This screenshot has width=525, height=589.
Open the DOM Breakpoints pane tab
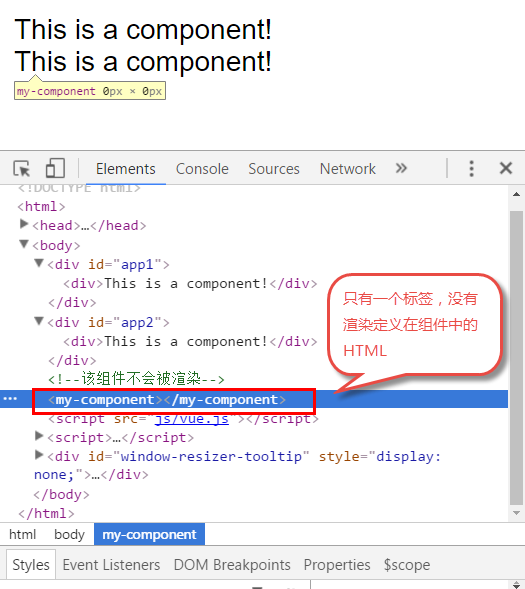pos(232,565)
